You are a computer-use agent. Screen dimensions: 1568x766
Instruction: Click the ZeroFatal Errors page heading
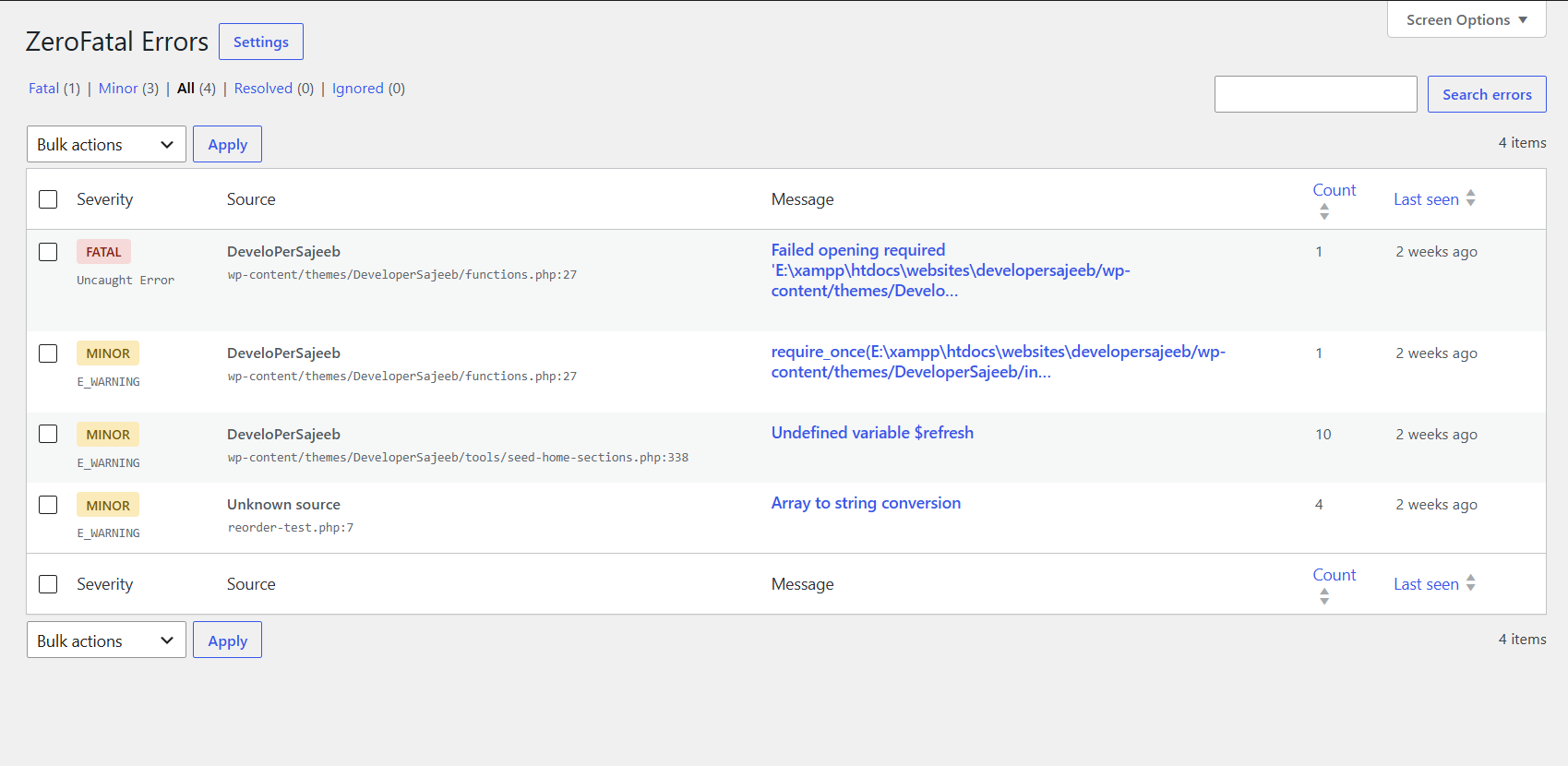click(x=117, y=42)
